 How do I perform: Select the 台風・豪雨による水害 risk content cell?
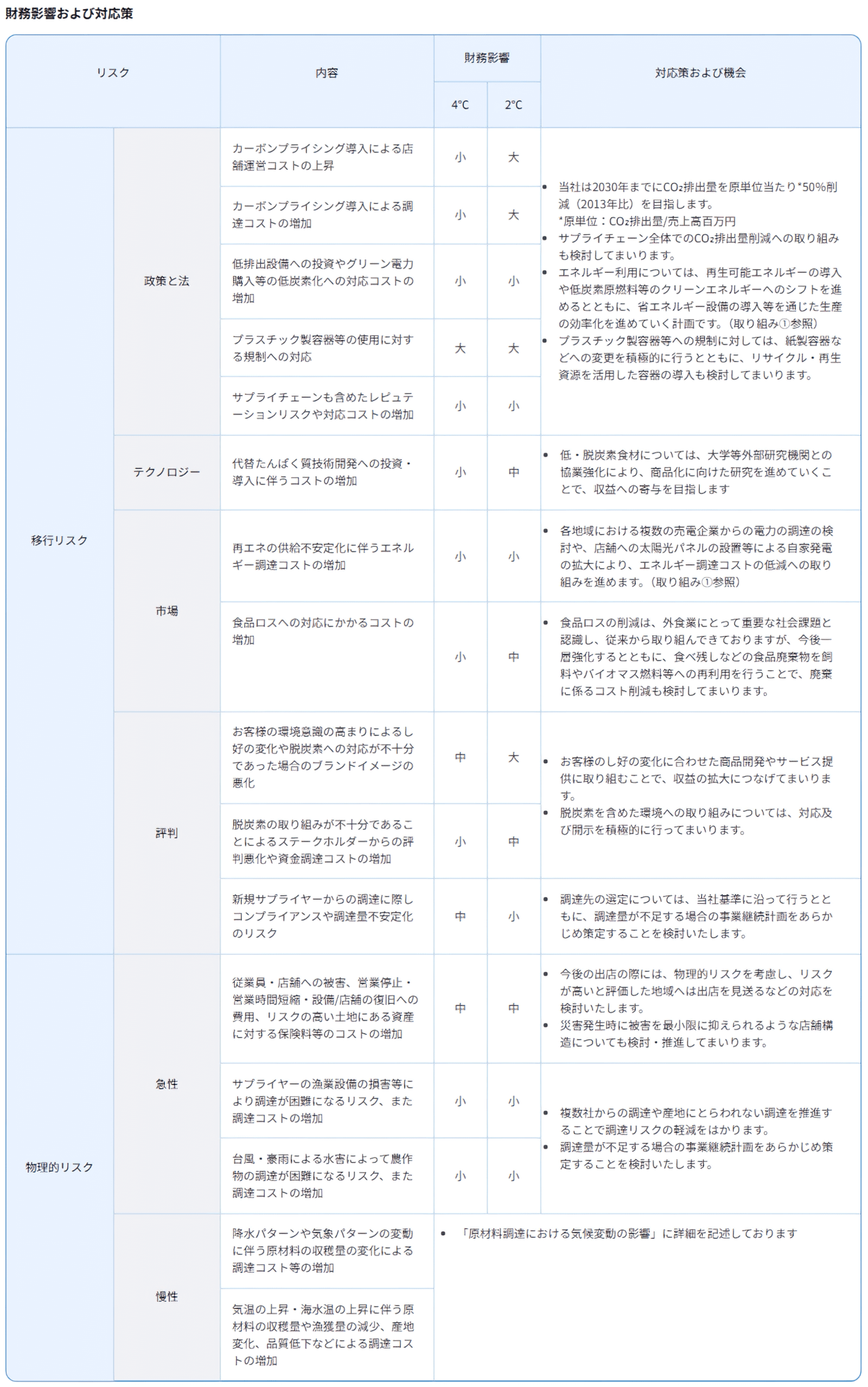point(323,1176)
